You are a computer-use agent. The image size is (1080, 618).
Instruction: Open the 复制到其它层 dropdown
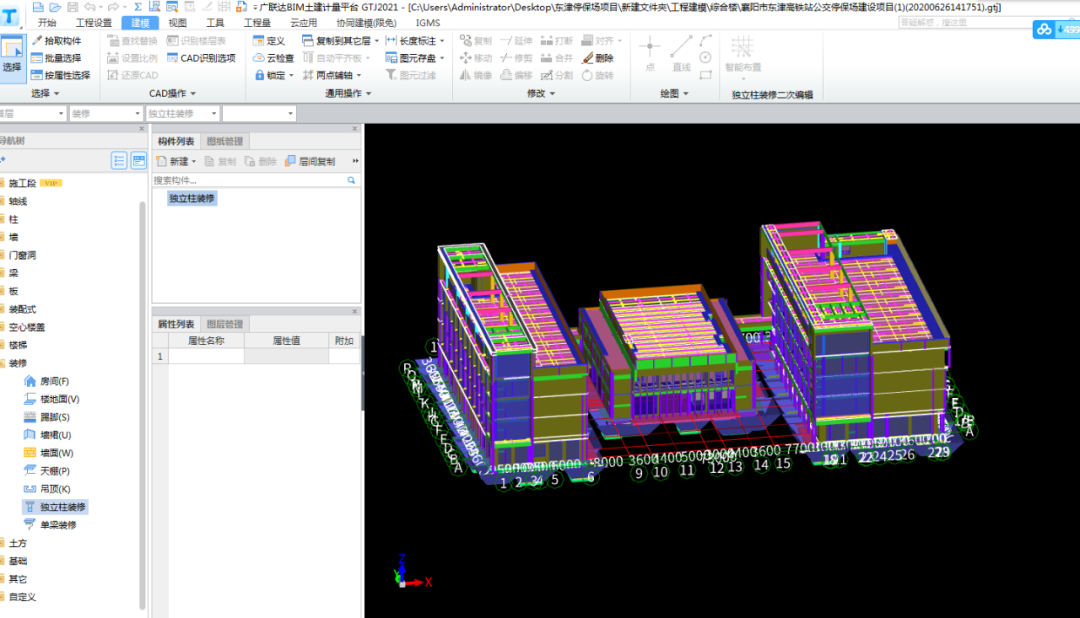pos(377,41)
